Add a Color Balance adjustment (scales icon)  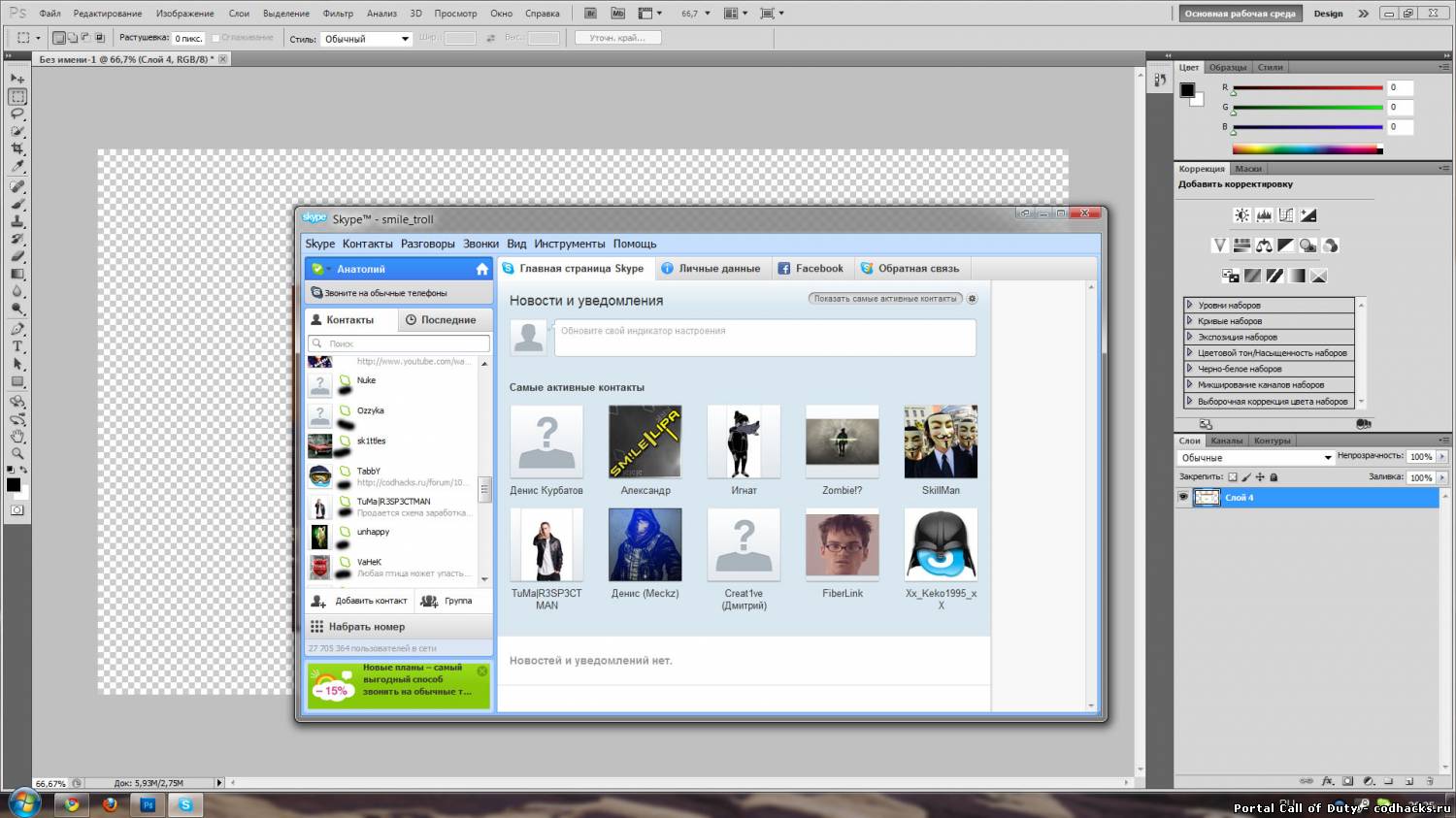coord(1264,245)
